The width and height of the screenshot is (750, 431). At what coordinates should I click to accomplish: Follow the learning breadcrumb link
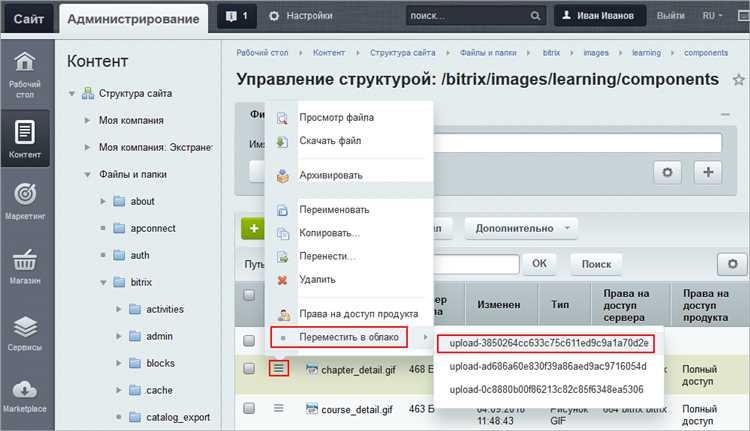pyautogui.click(x=646, y=53)
